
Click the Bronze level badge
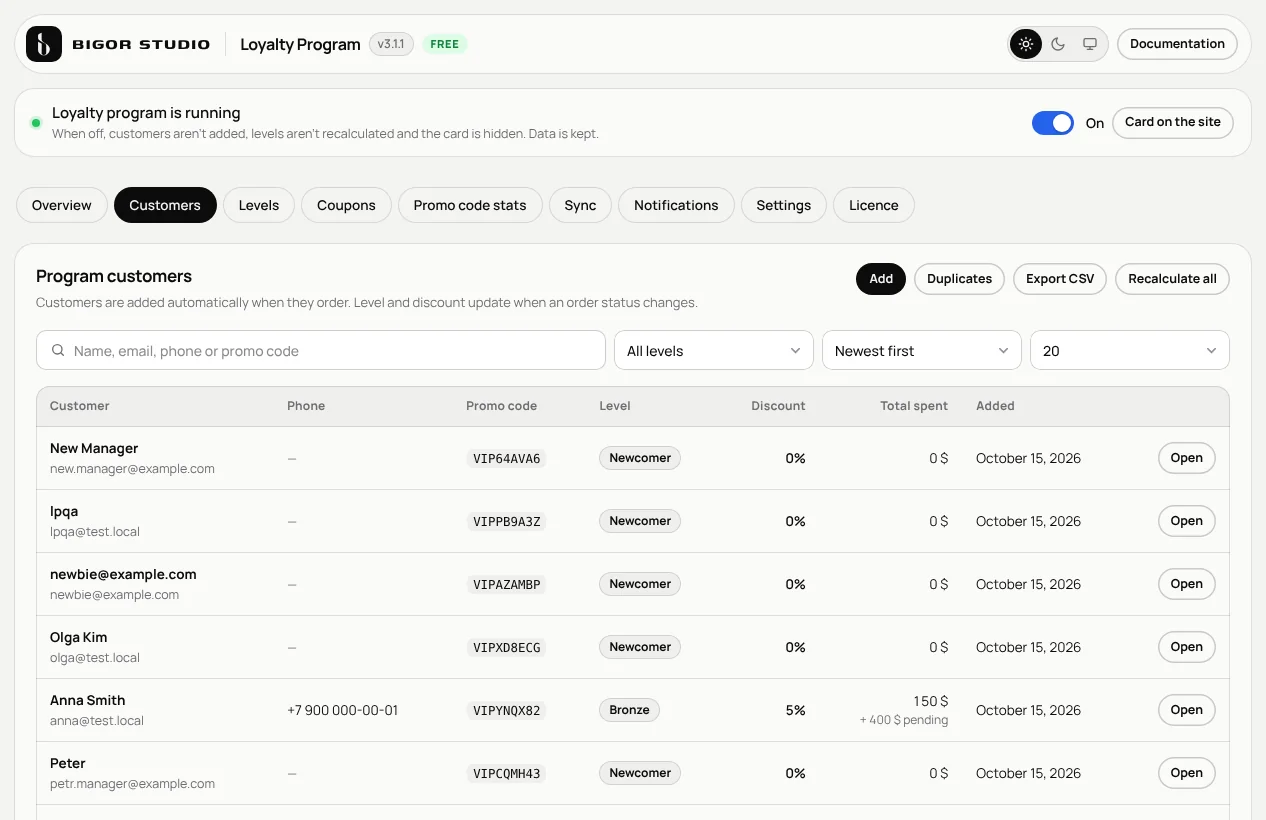pos(629,710)
